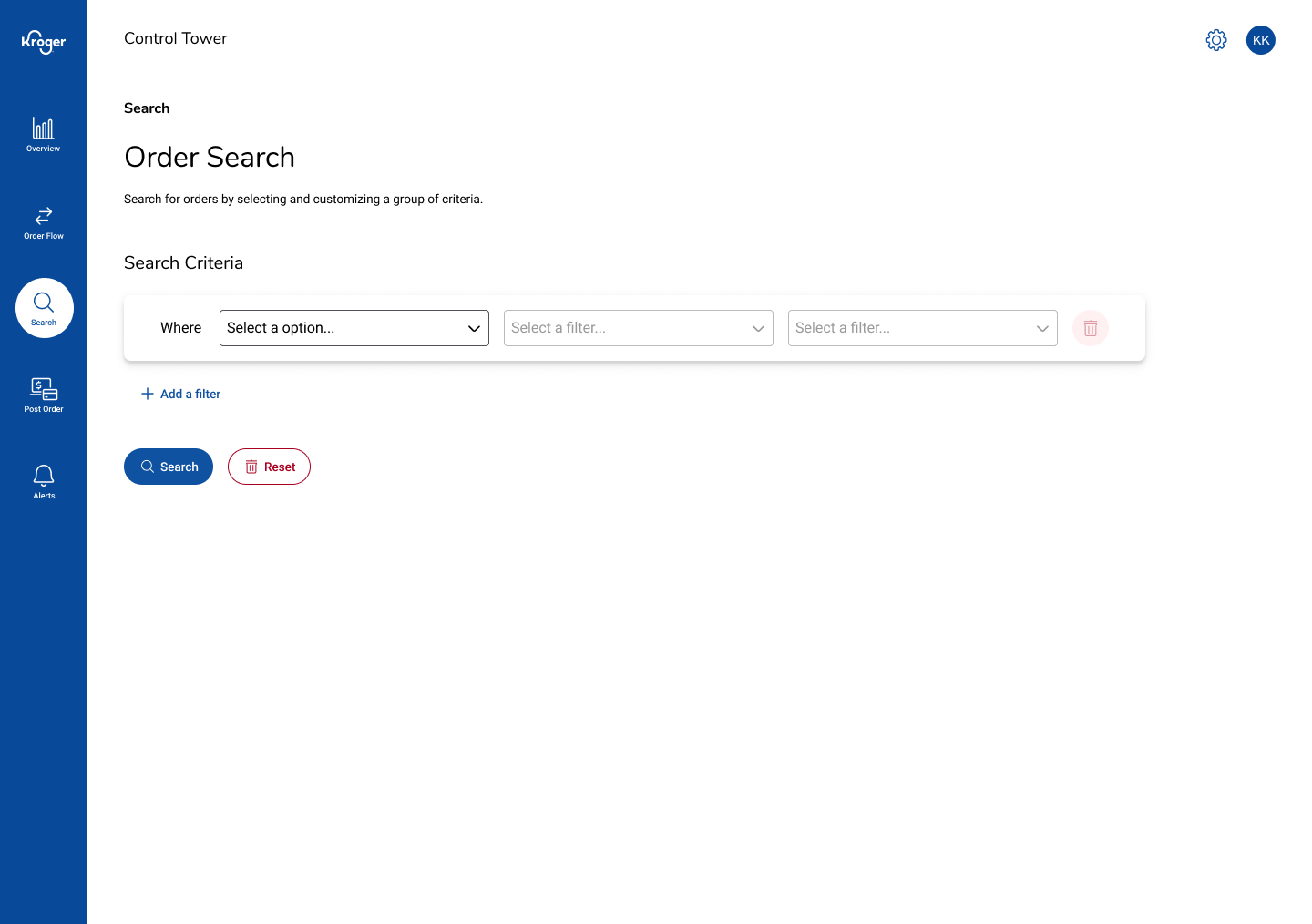
Task: Click the Control Tower header title
Action: [x=176, y=38]
